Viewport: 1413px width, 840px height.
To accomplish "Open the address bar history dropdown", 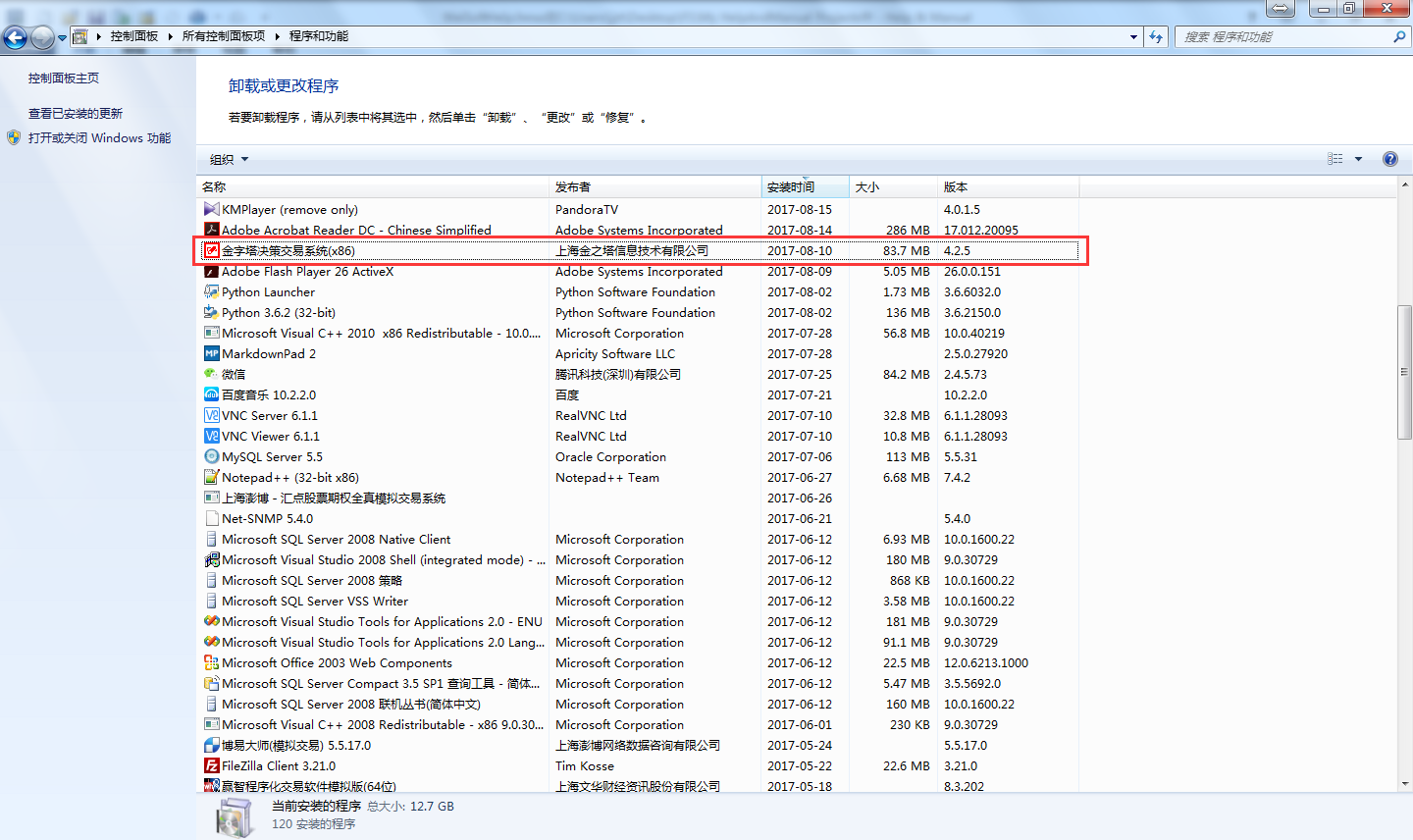I will pyautogui.click(x=1133, y=36).
